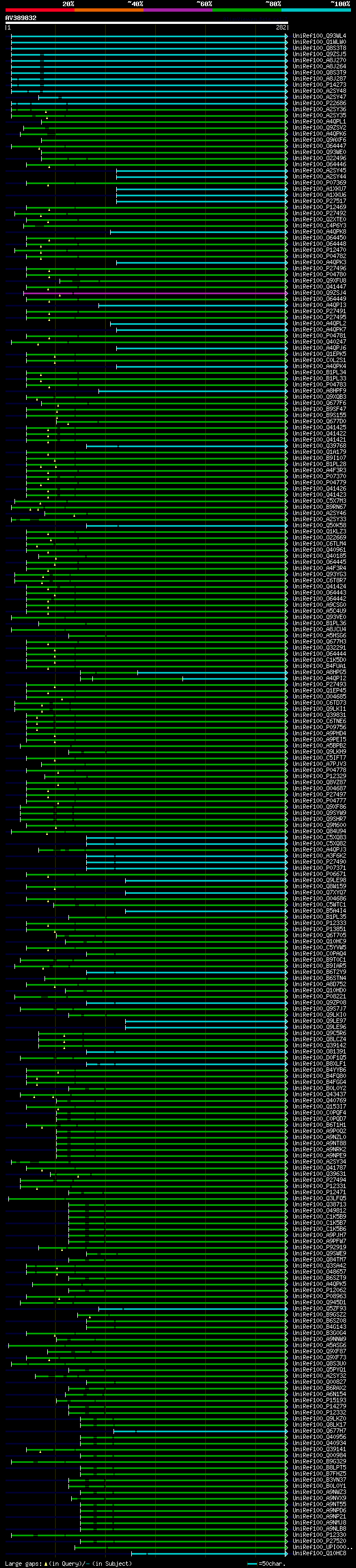This screenshot has width=356, height=1568.
Task: Select hit label UniRef100_A2SY48
Action: (x=319, y=91)
